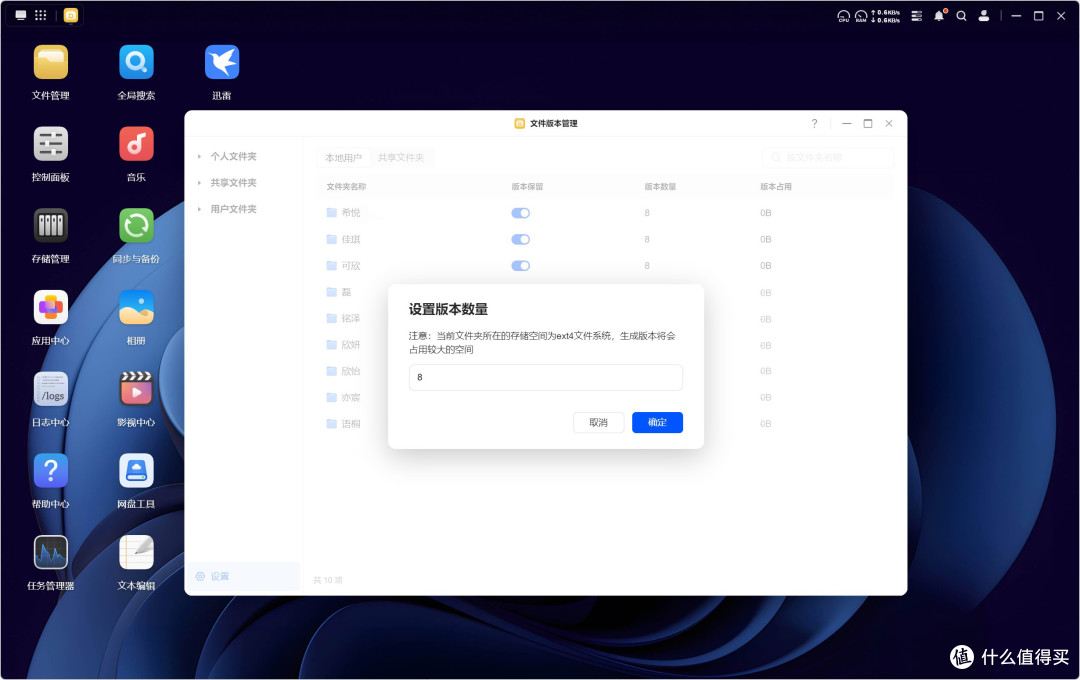
Task: Open the 文本编辑 desktop icon
Action: 136,553
